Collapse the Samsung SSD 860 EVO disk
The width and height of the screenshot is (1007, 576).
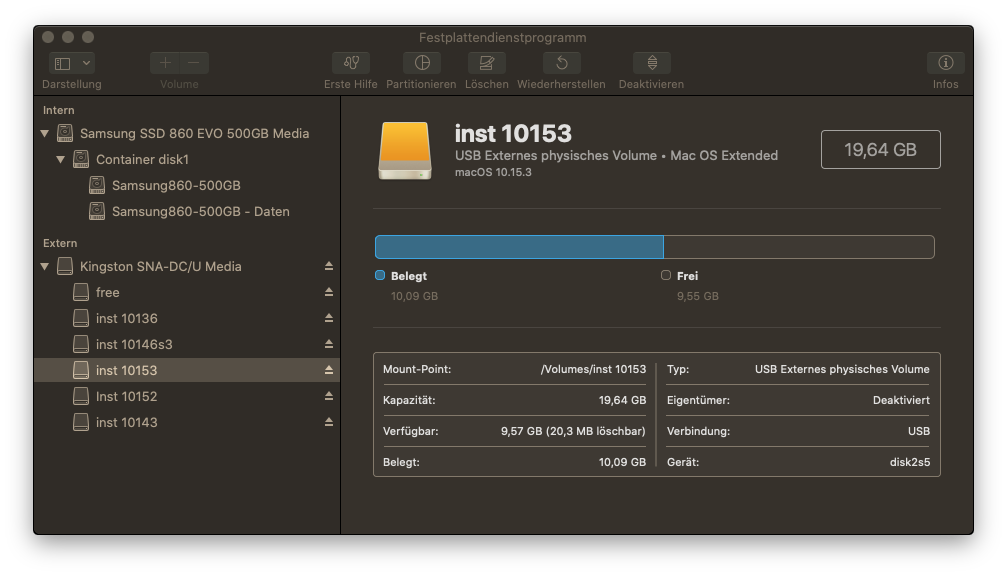pyautogui.click(x=44, y=134)
